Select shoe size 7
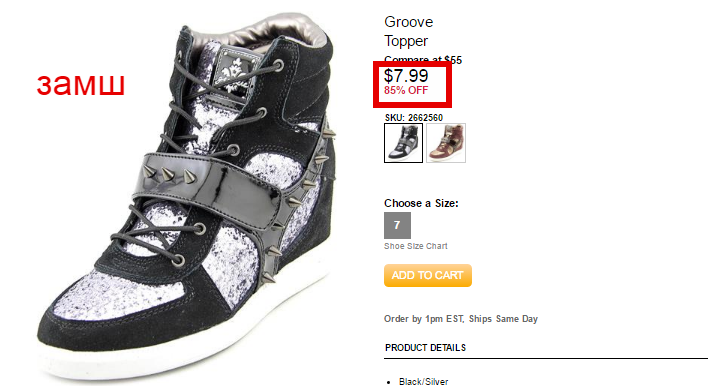 pyautogui.click(x=397, y=225)
